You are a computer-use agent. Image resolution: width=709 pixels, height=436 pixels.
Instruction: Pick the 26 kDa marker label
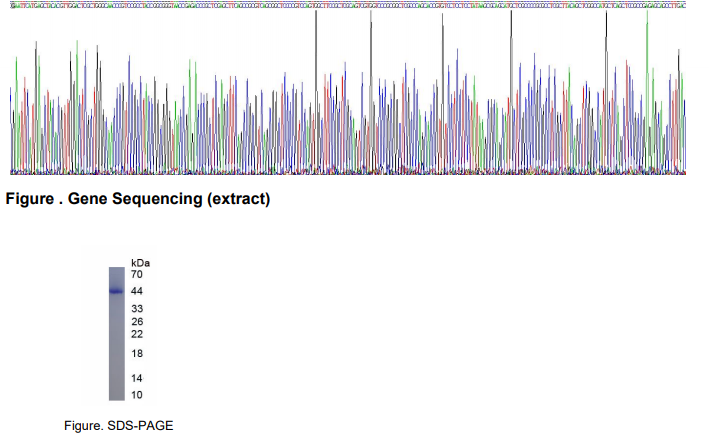tap(138, 322)
